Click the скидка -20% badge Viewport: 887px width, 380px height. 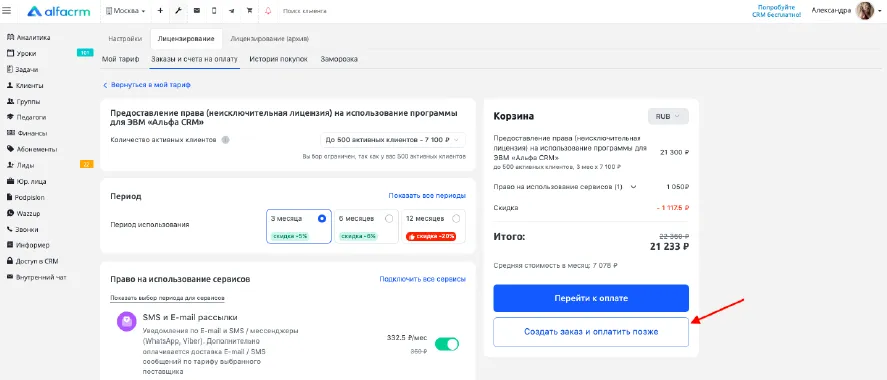431,236
